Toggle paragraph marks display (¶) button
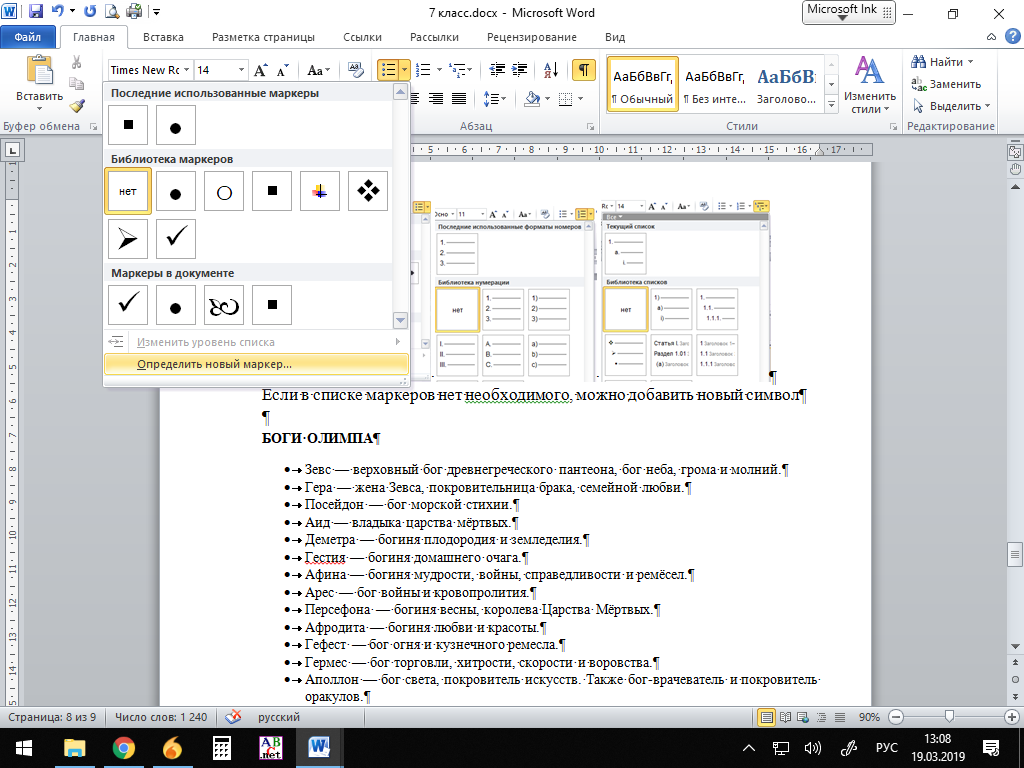 pyautogui.click(x=582, y=70)
